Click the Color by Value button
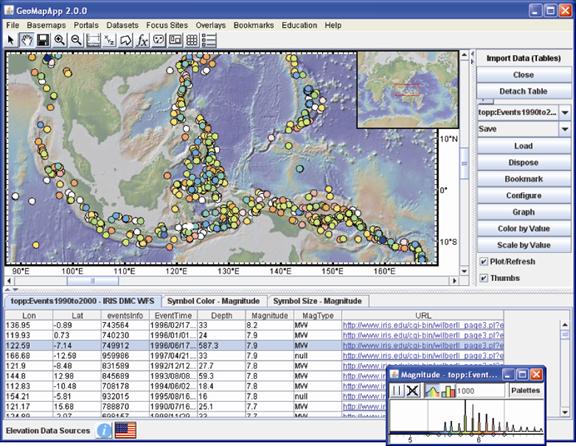 523,229
